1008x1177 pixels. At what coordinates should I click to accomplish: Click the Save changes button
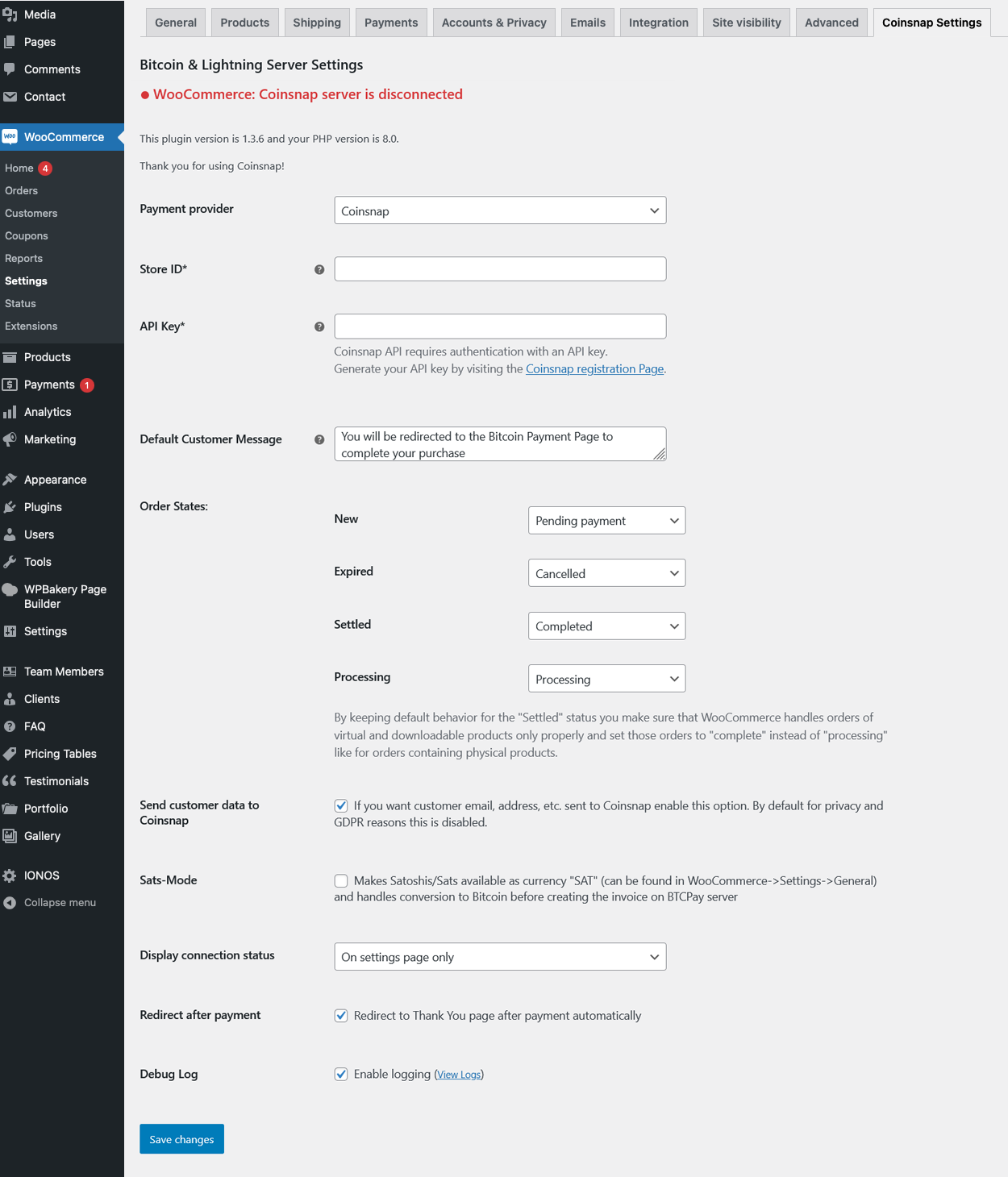[x=181, y=1139]
